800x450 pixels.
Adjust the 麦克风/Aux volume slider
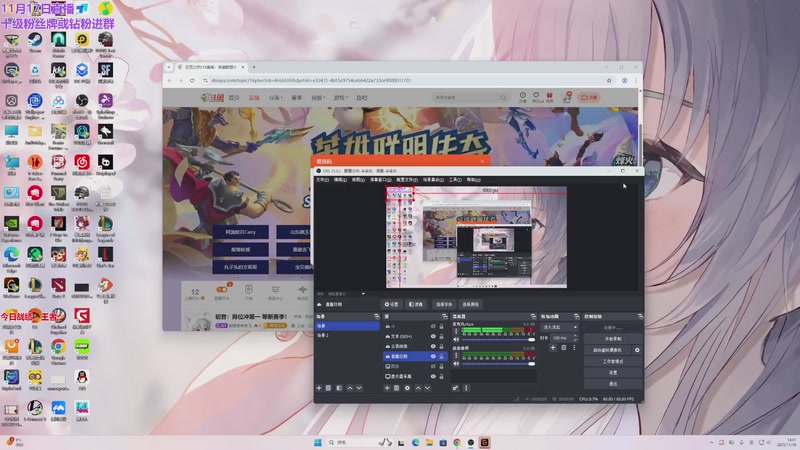coord(498,340)
